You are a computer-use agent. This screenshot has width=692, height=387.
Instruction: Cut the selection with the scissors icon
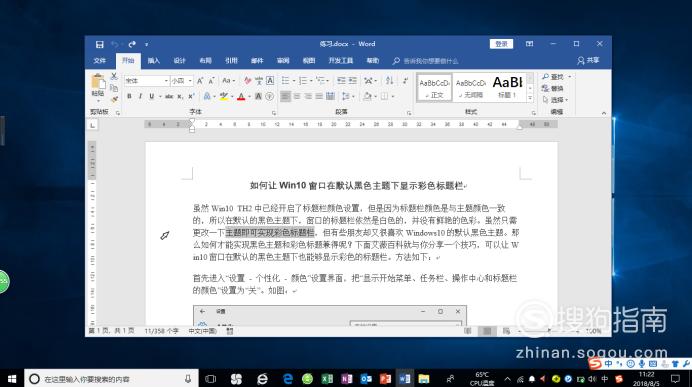pos(114,76)
